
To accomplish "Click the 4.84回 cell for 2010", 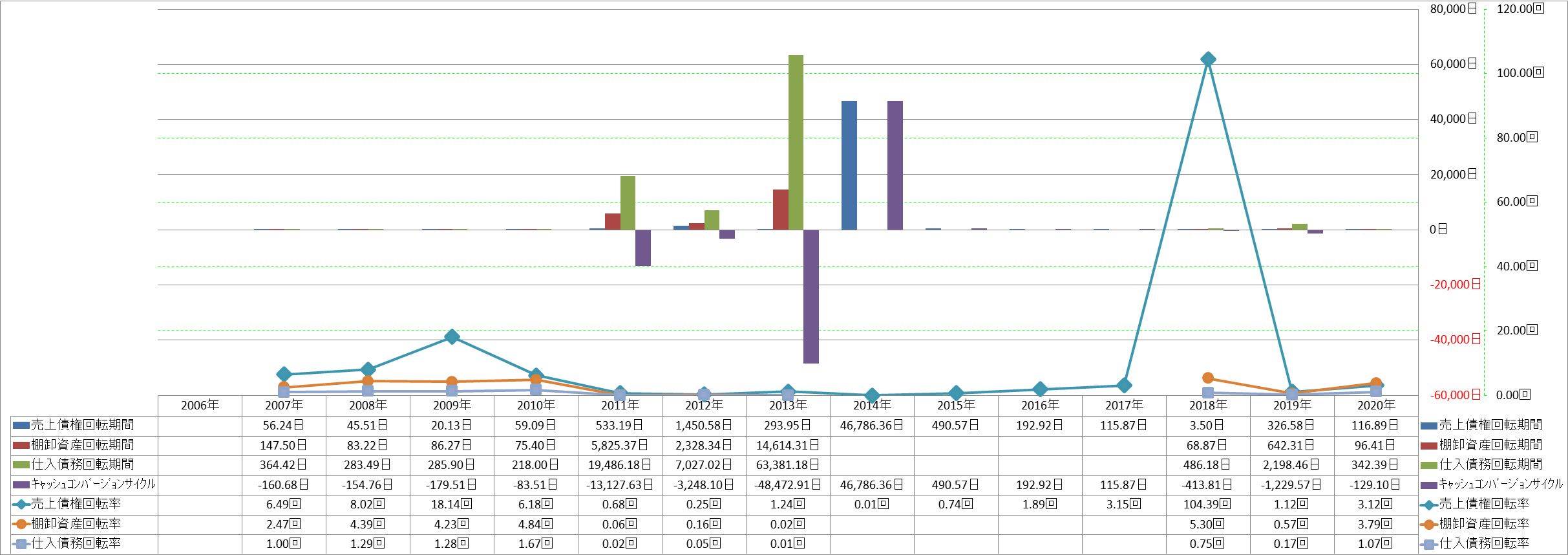I will [536, 524].
